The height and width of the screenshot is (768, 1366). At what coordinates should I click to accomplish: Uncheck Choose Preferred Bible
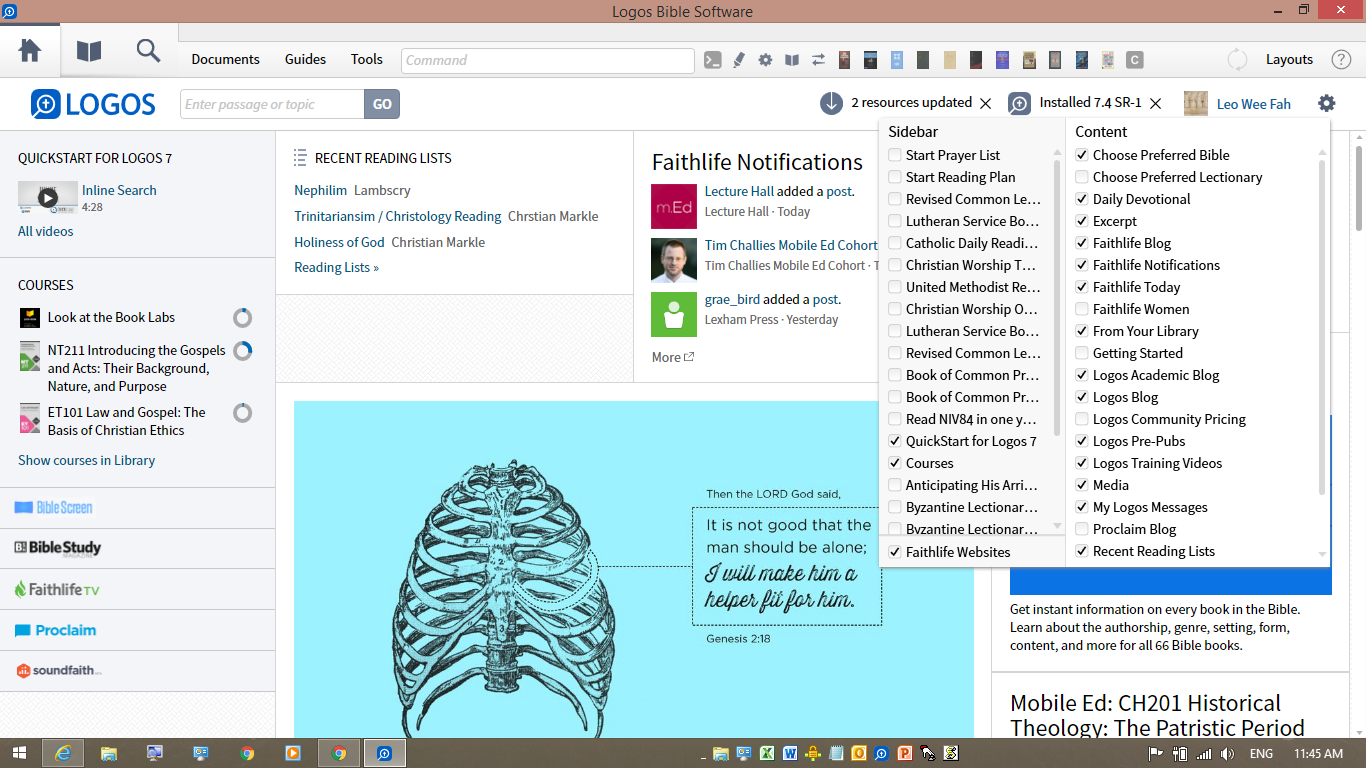[x=1082, y=155]
